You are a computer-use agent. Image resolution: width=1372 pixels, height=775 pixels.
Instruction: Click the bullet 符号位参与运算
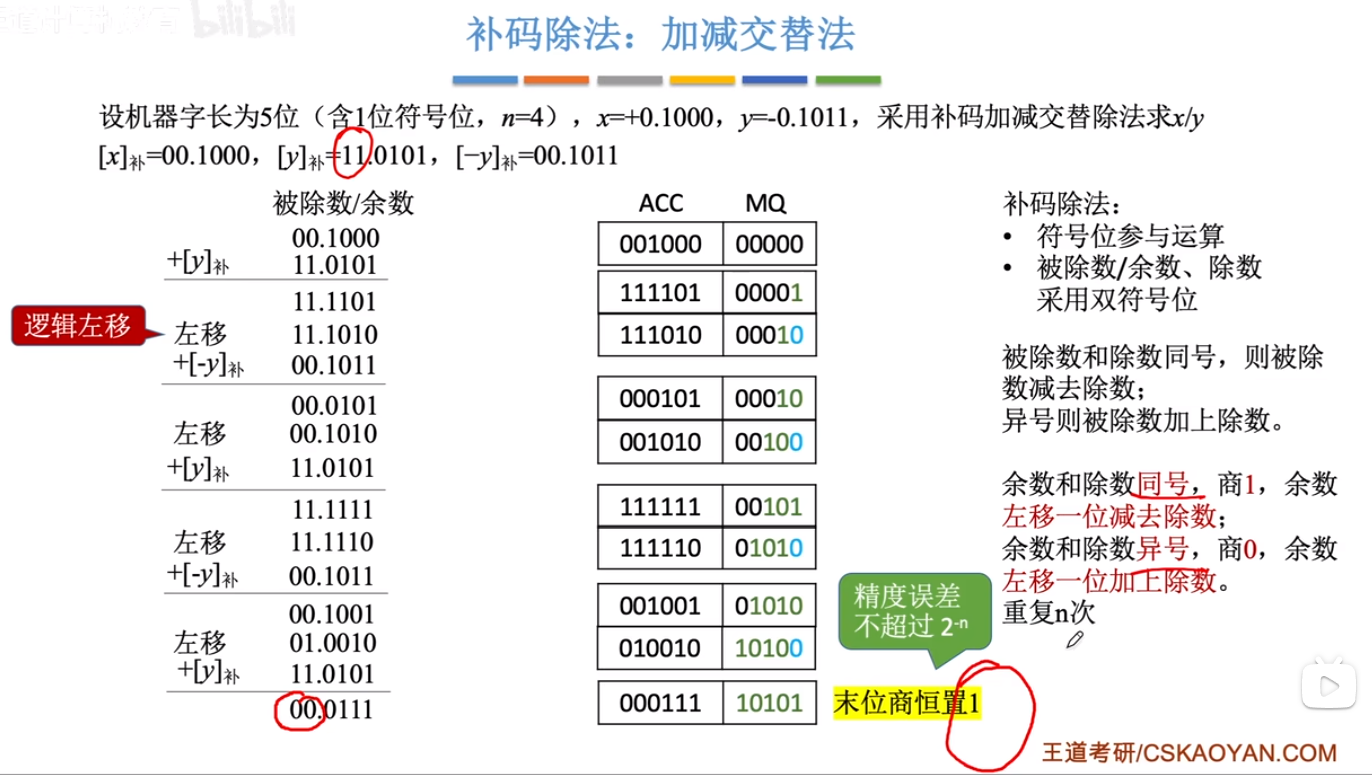click(x=1131, y=236)
